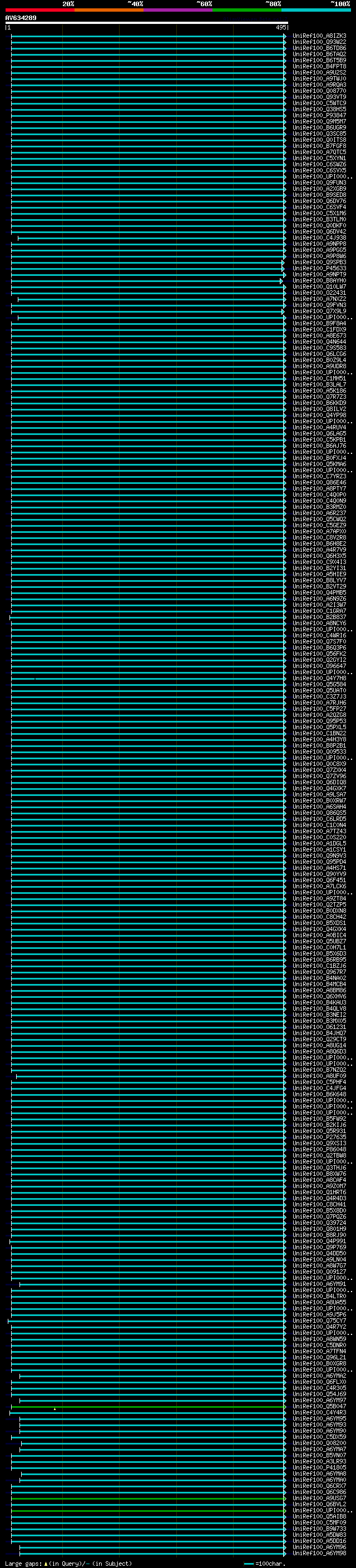
Task: Select UniRef100_C0H7L1 label
Action: coord(319,948)
